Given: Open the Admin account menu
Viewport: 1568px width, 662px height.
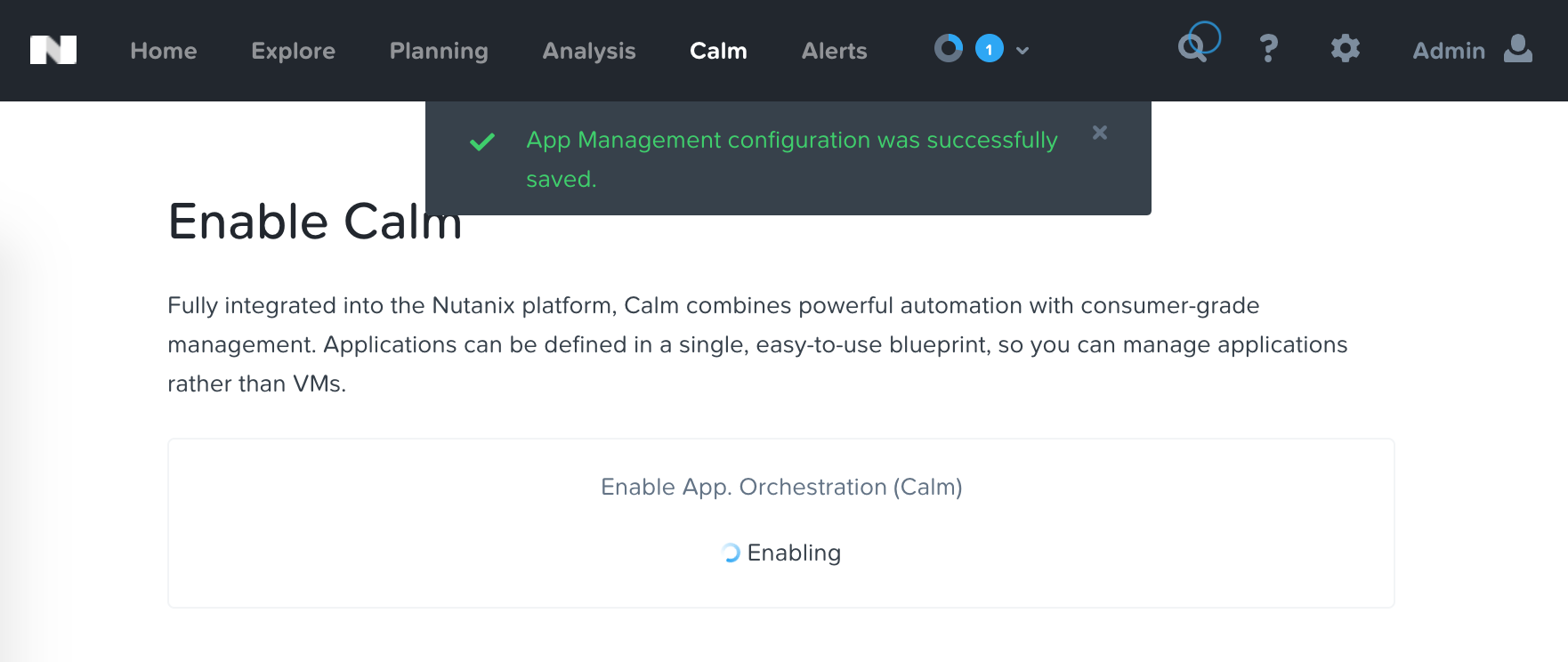Looking at the screenshot, I should [1449, 51].
